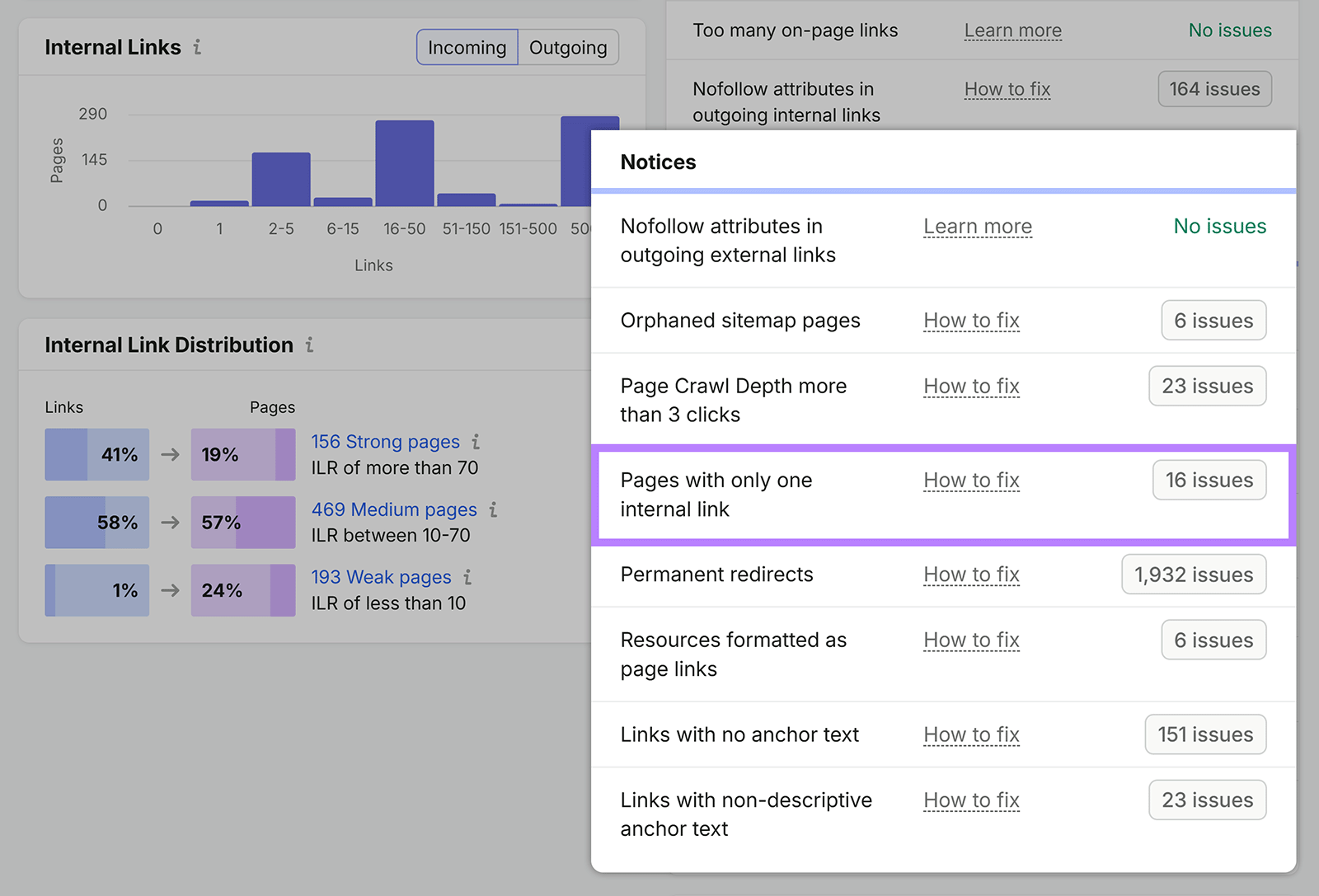Screen dimensions: 1319x896
Task: Select the 'ILR of less than 10' text
Action: [x=388, y=603]
